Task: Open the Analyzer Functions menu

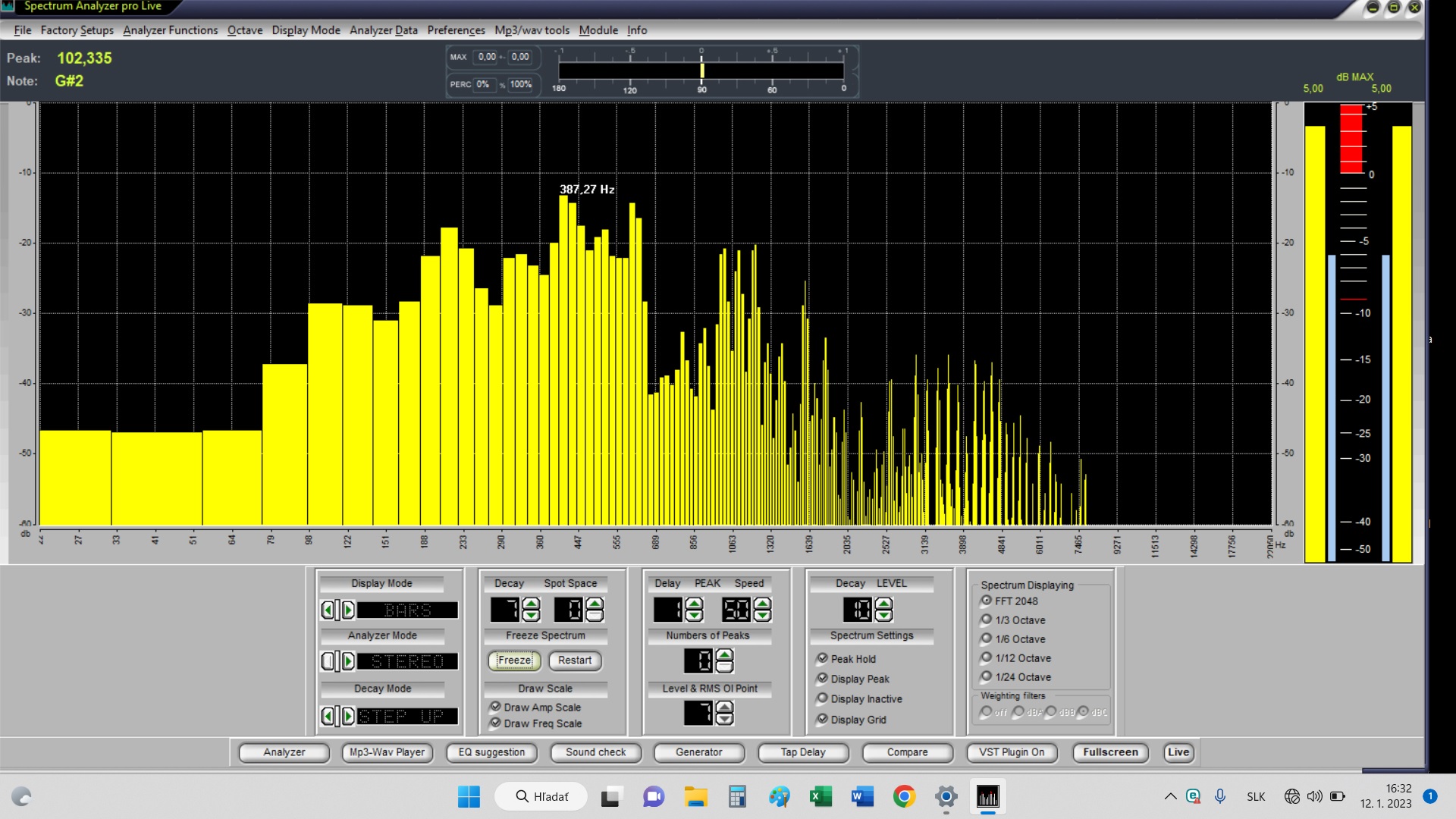Action: (170, 30)
